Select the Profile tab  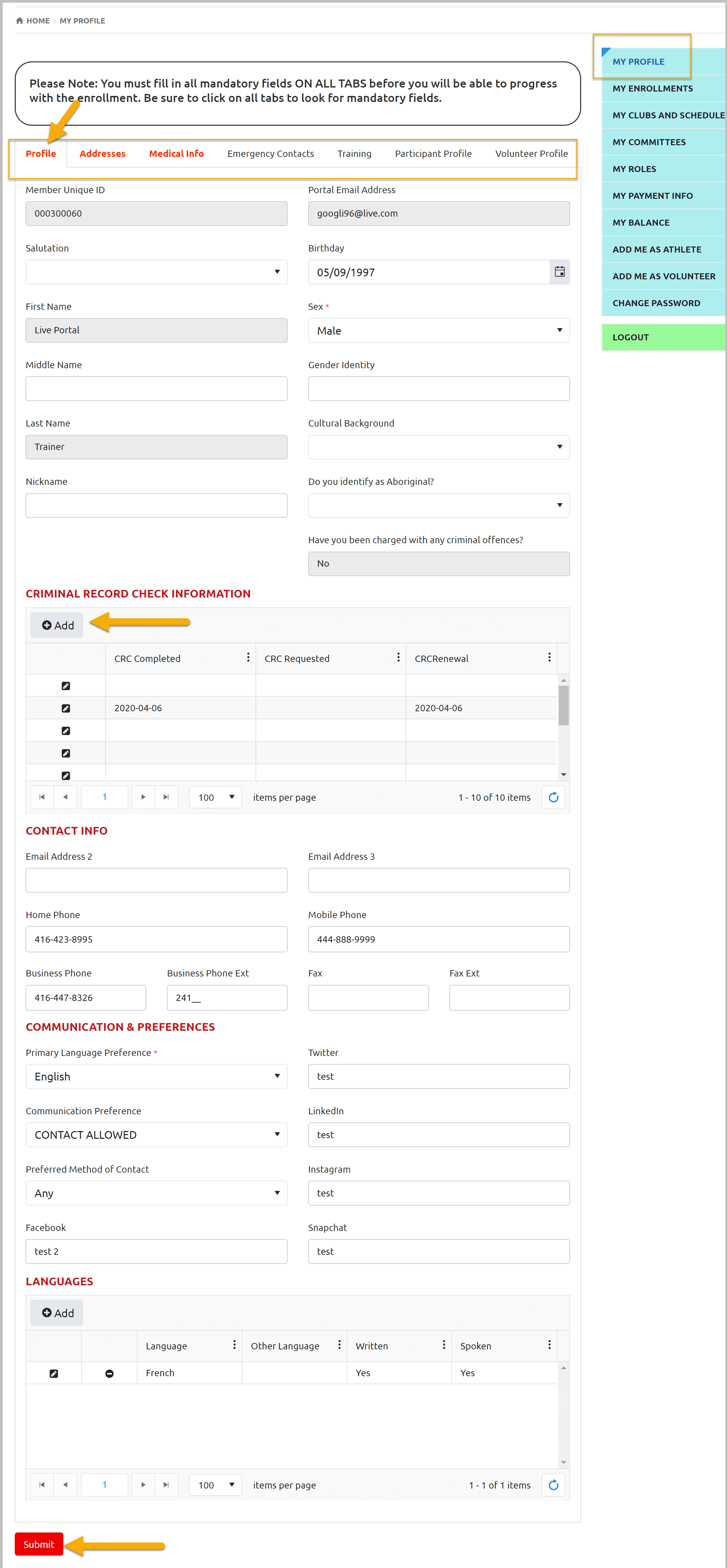click(x=41, y=153)
